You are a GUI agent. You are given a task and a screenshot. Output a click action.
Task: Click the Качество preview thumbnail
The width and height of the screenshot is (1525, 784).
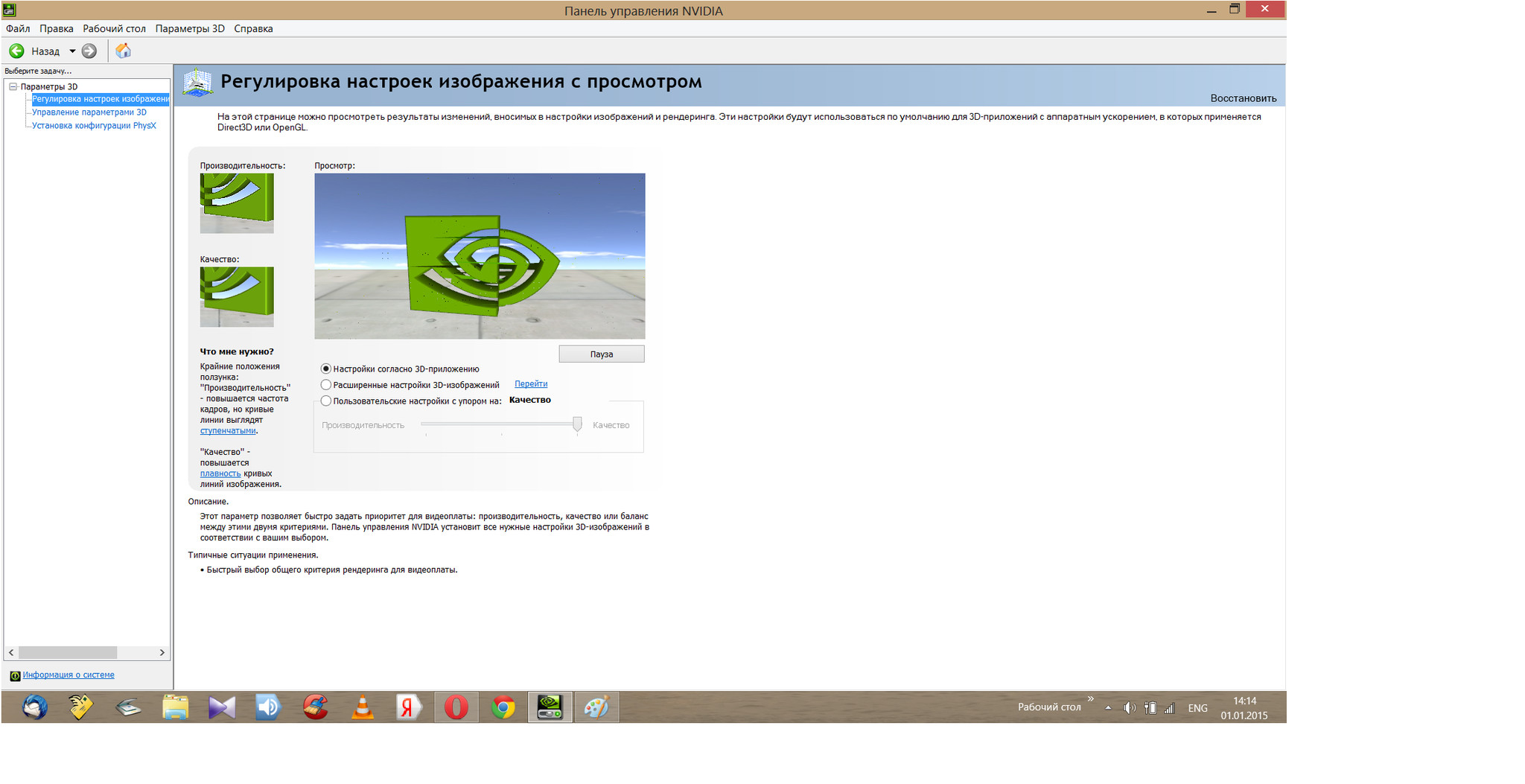tap(237, 297)
